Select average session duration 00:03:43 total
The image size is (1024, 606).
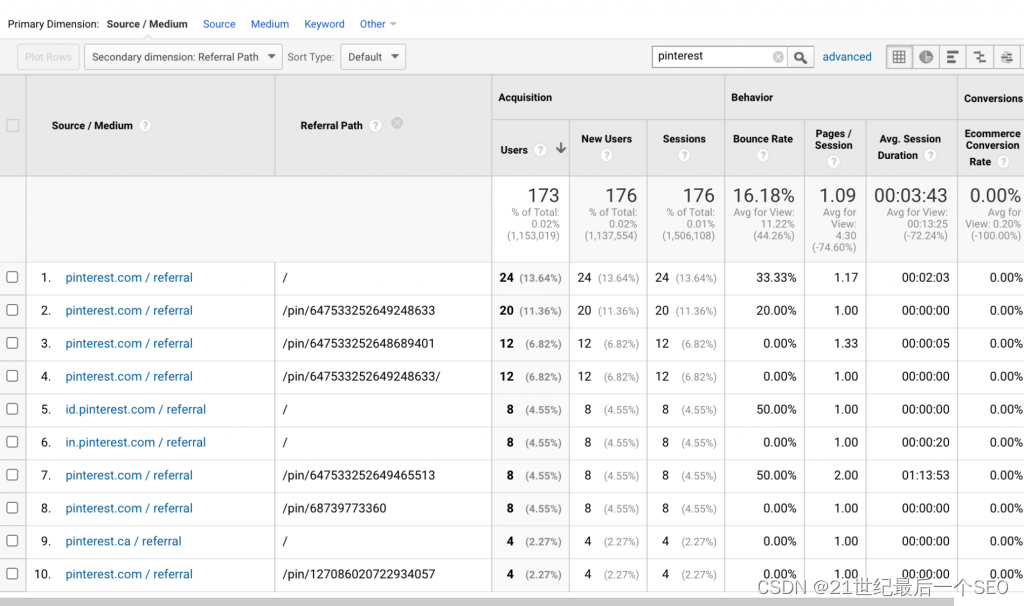(x=910, y=195)
